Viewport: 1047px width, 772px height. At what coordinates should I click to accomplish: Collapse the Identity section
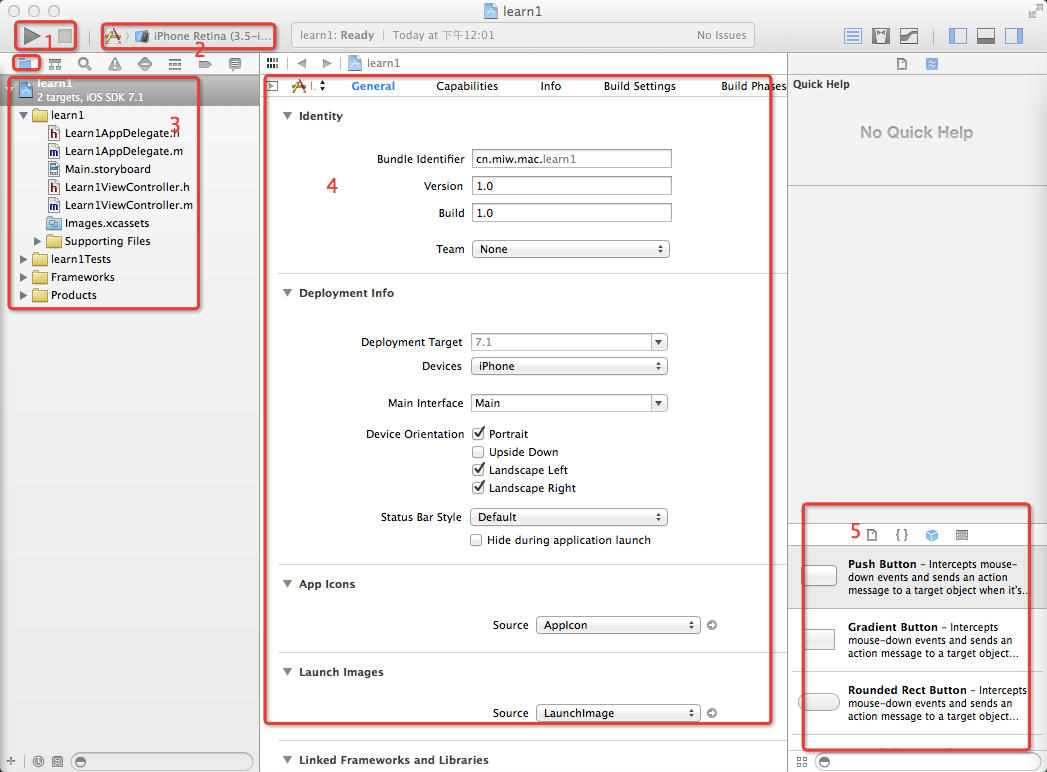(287, 116)
